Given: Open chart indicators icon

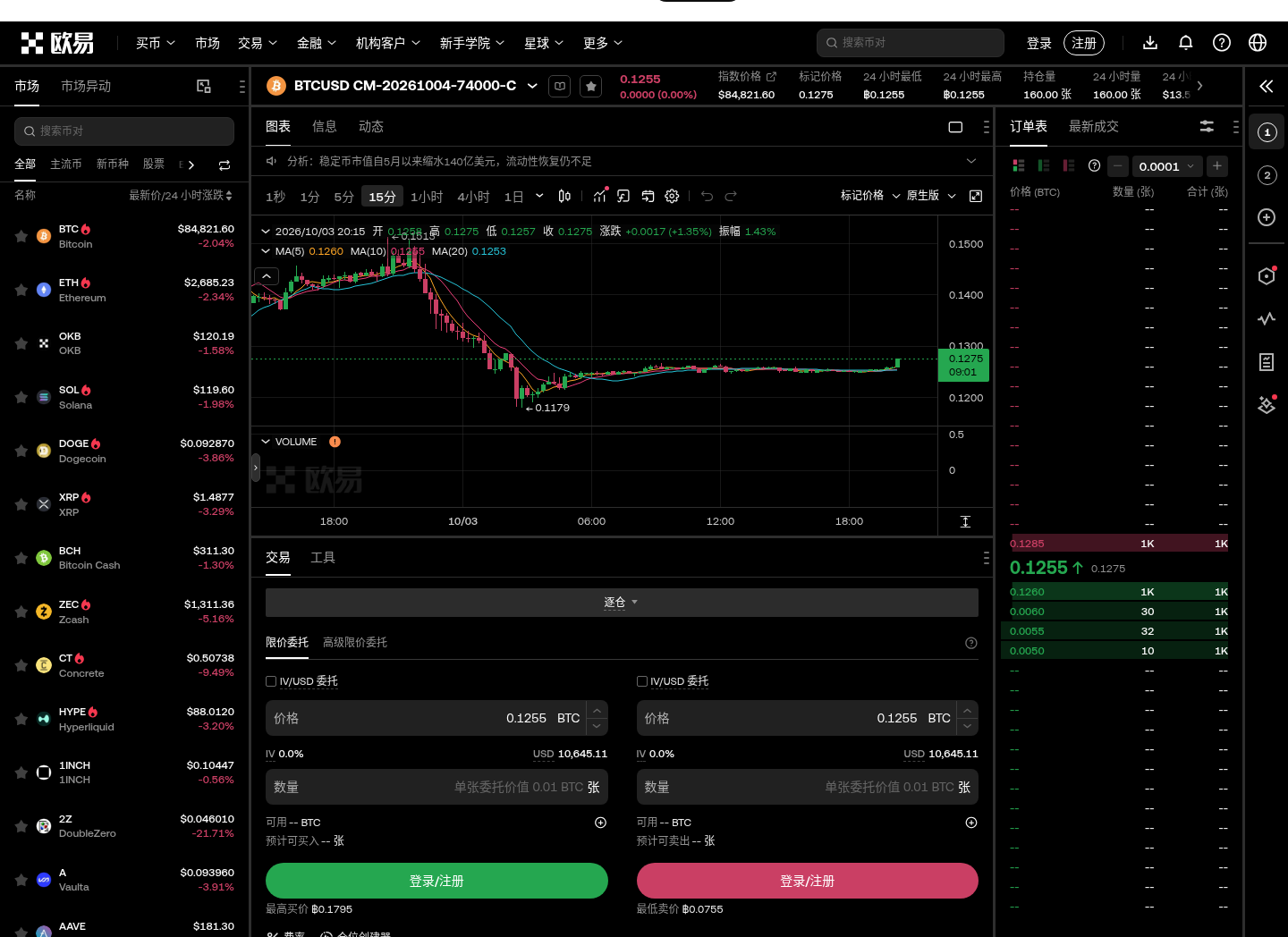Looking at the screenshot, I should point(600,196).
